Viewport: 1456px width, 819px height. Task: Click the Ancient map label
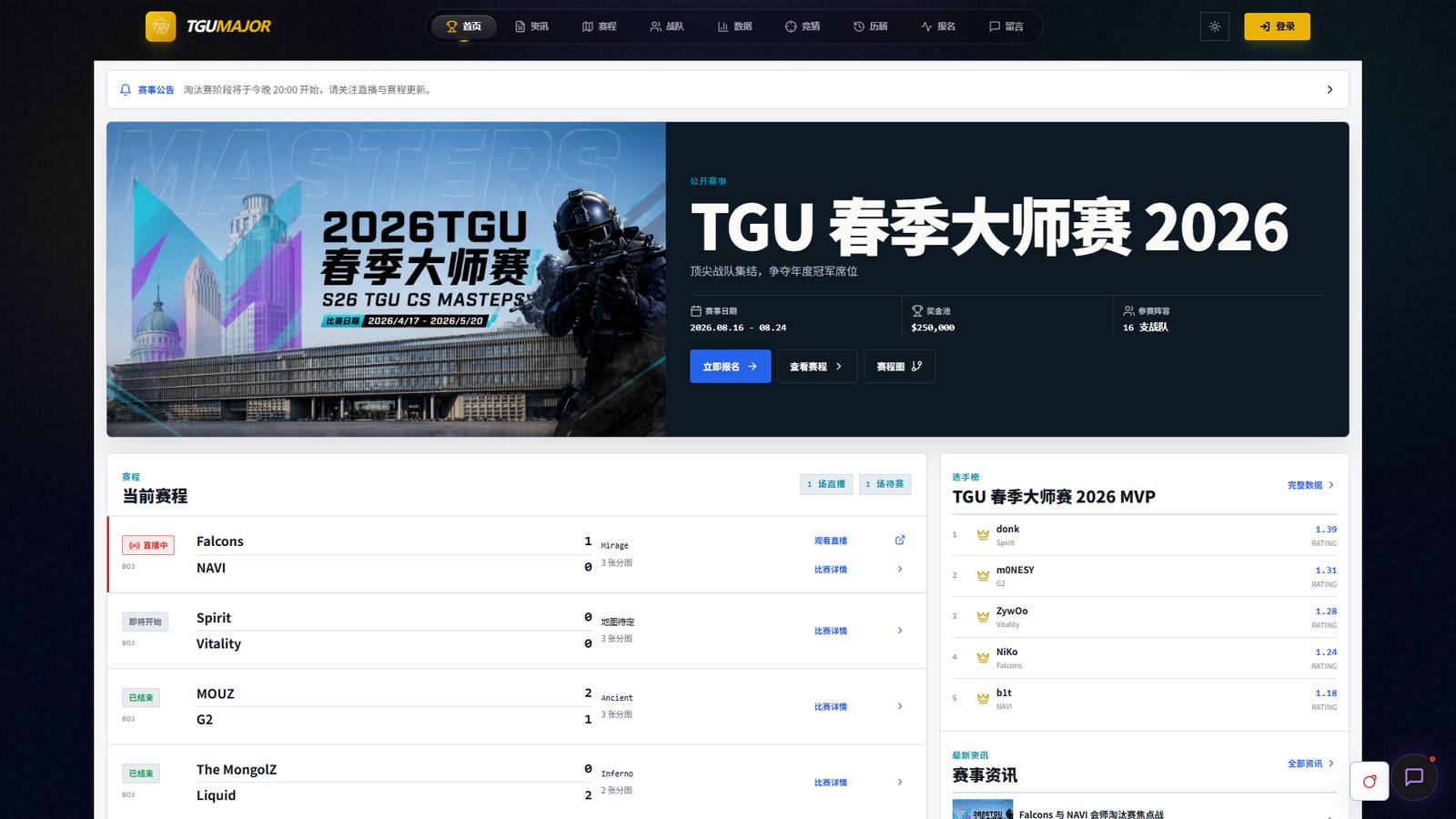[617, 698]
